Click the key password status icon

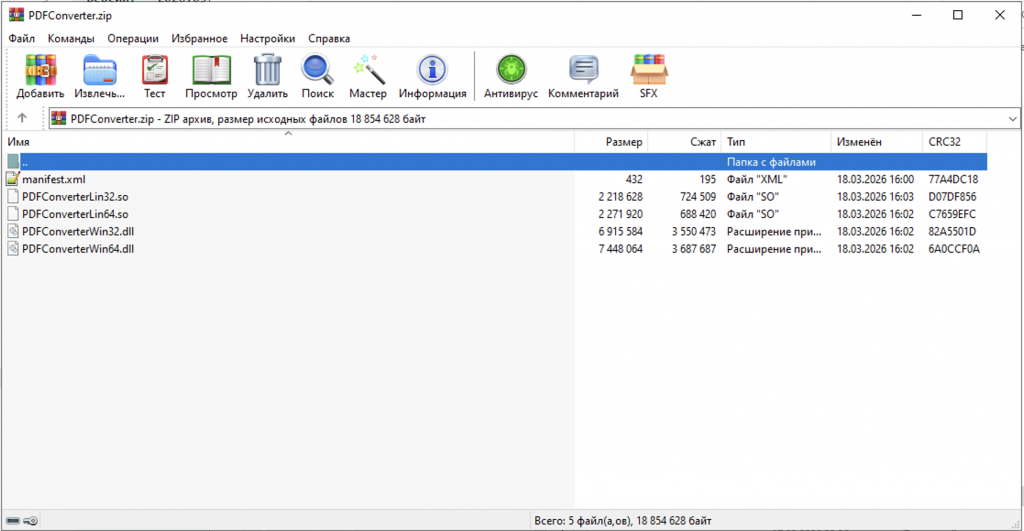30,521
